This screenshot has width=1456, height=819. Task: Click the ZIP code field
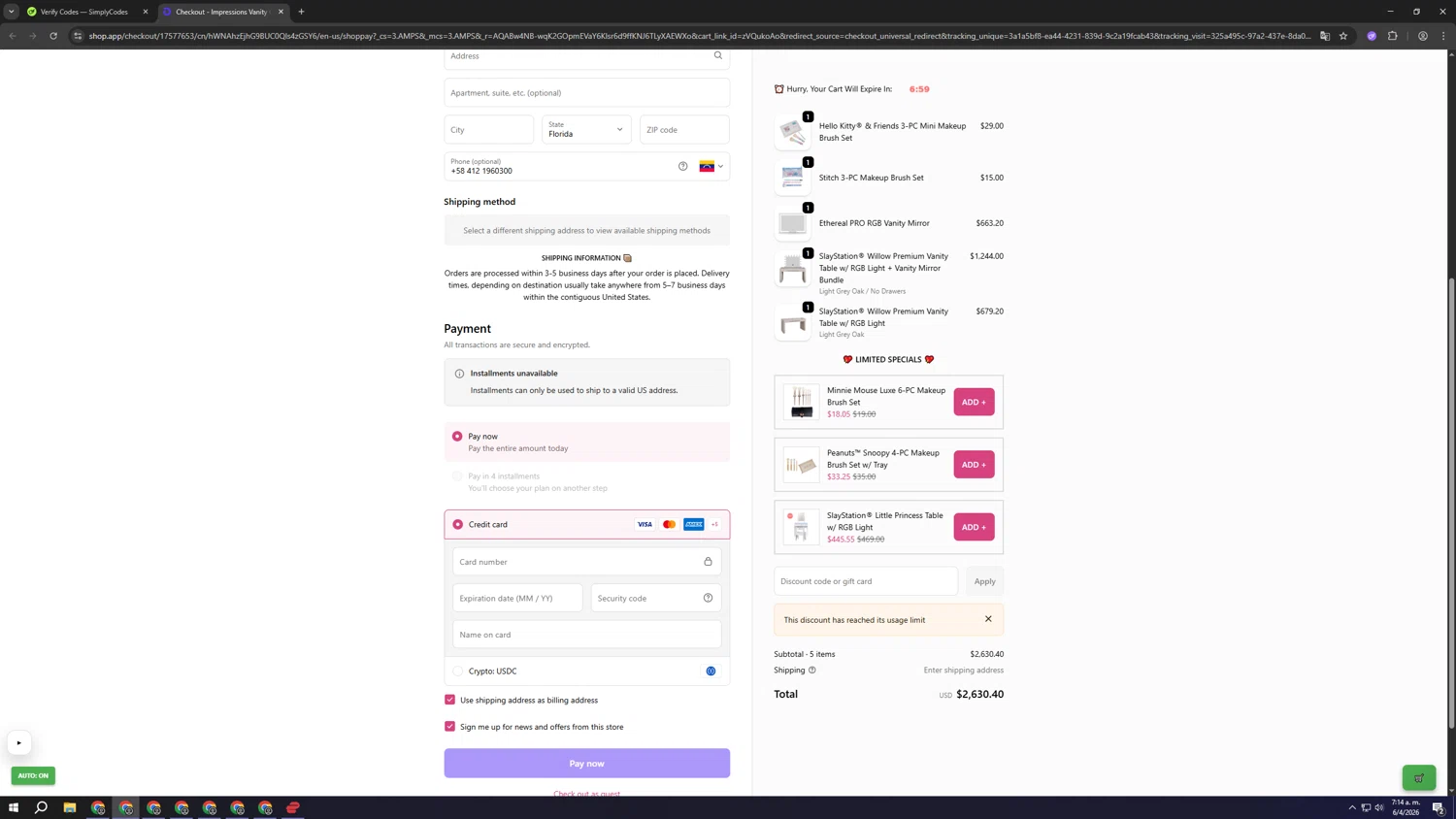pyautogui.click(x=684, y=129)
